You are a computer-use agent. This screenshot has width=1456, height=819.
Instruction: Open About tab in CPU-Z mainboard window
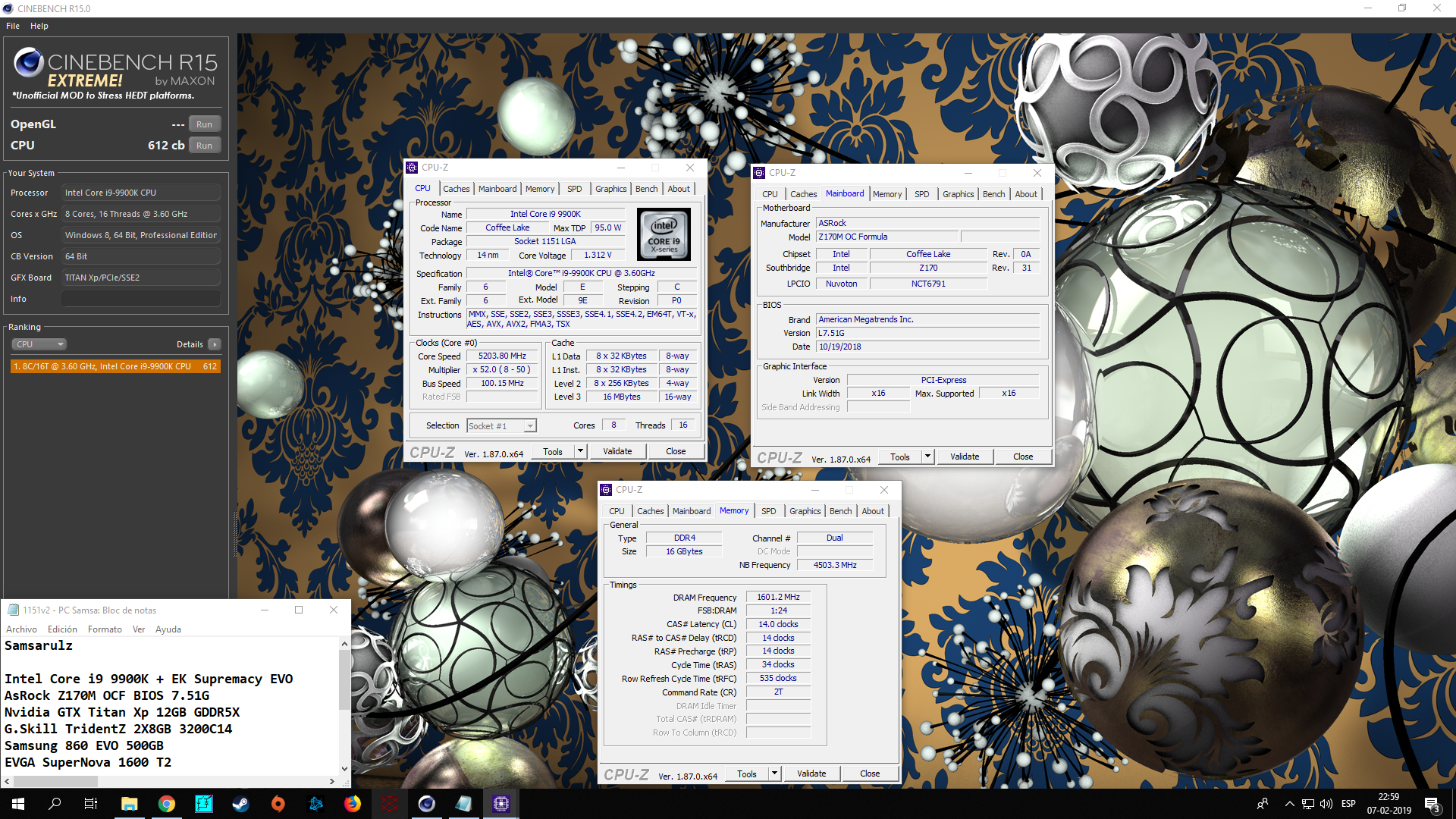[1026, 194]
